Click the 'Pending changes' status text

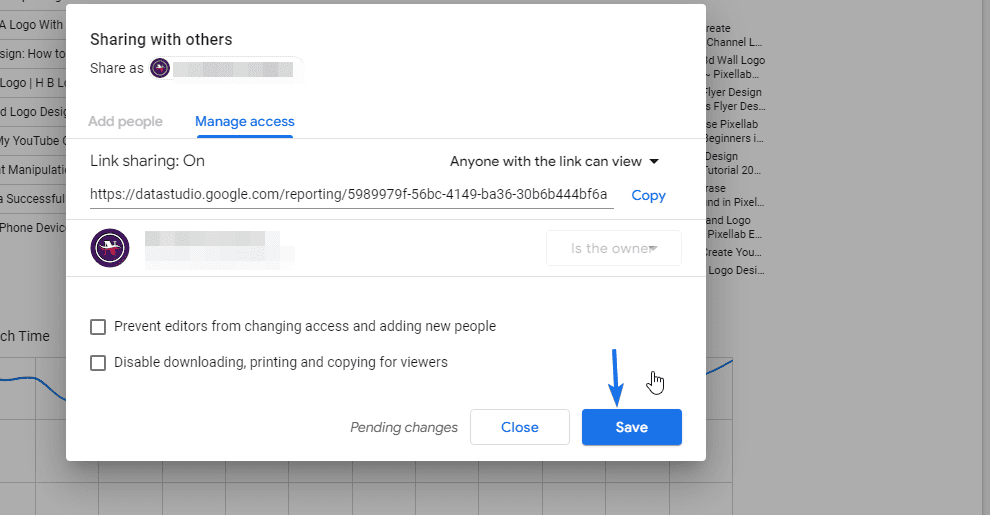point(404,427)
